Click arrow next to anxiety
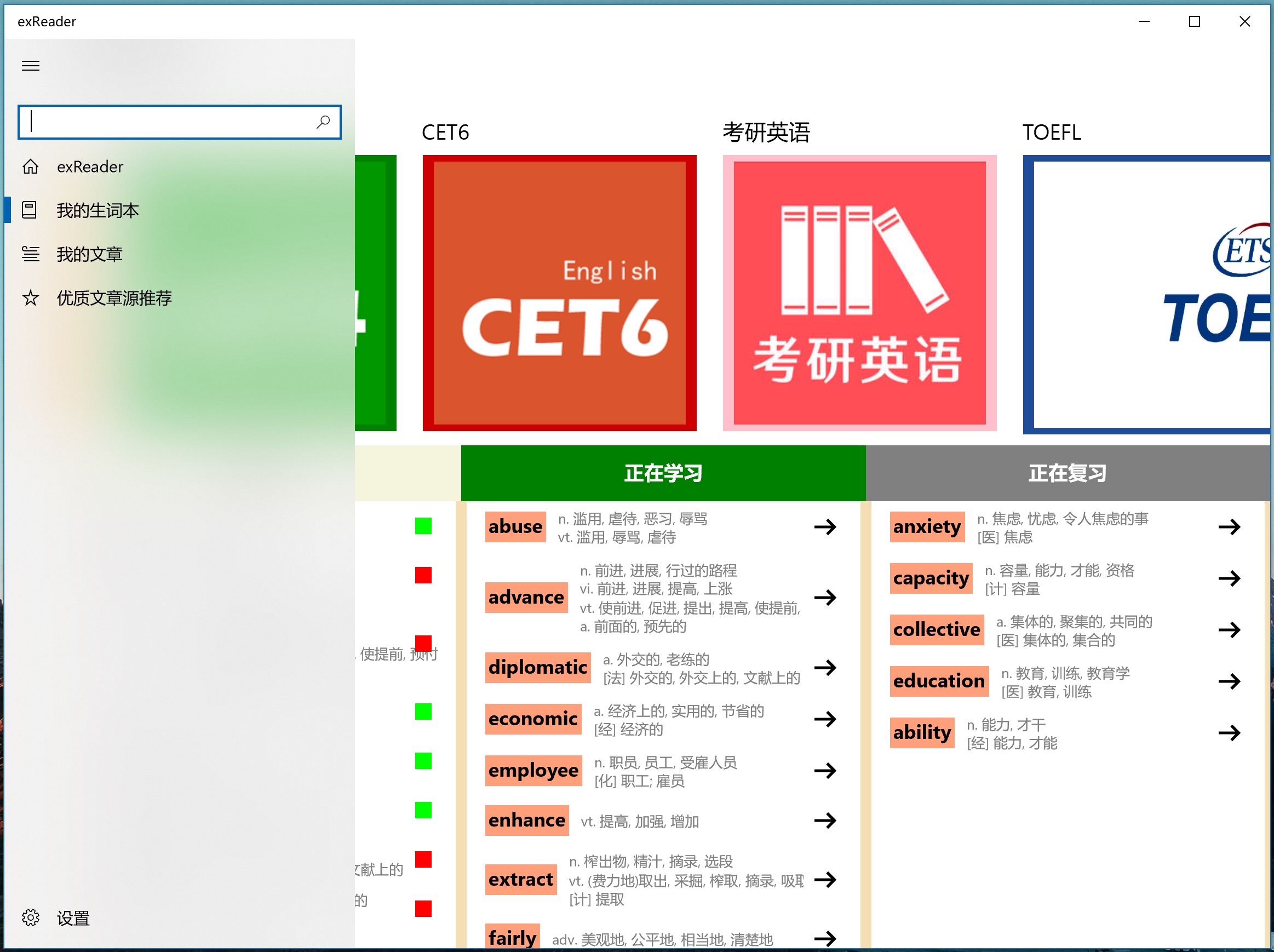The image size is (1274, 952). pyautogui.click(x=1229, y=526)
